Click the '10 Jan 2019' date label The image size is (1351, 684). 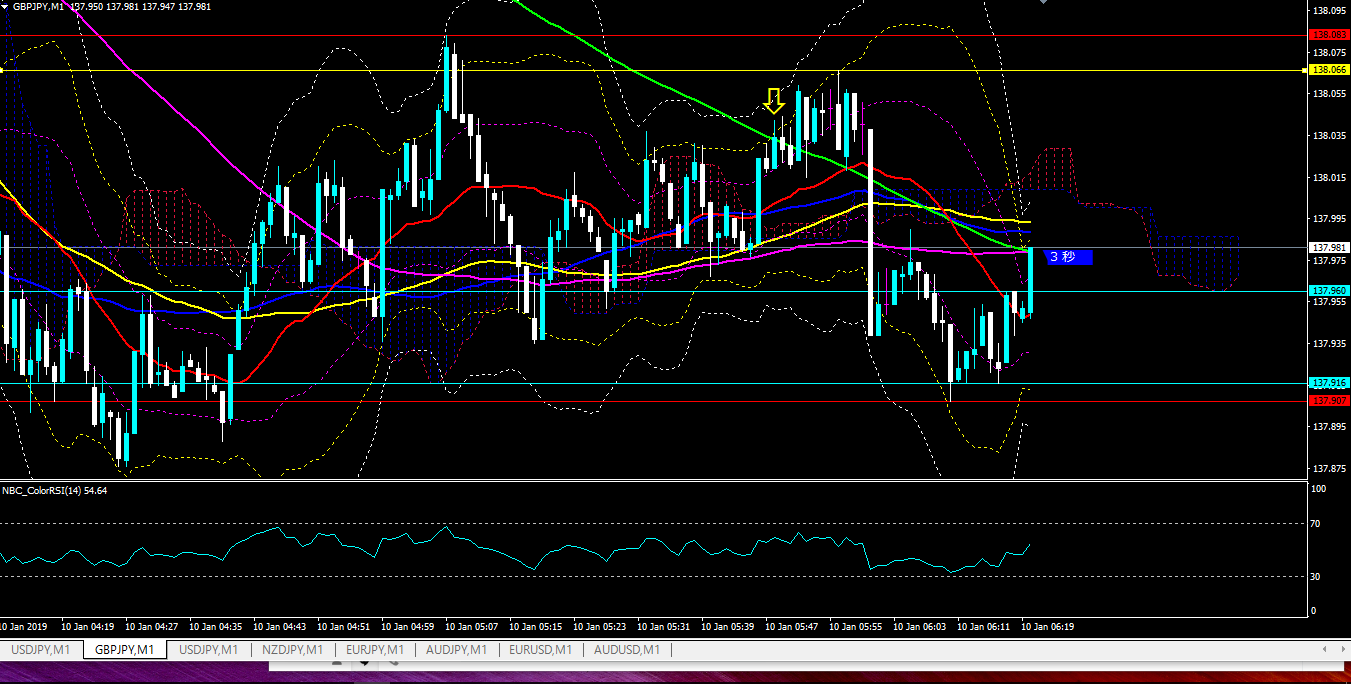pyautogui.click(x=23, y=627)
